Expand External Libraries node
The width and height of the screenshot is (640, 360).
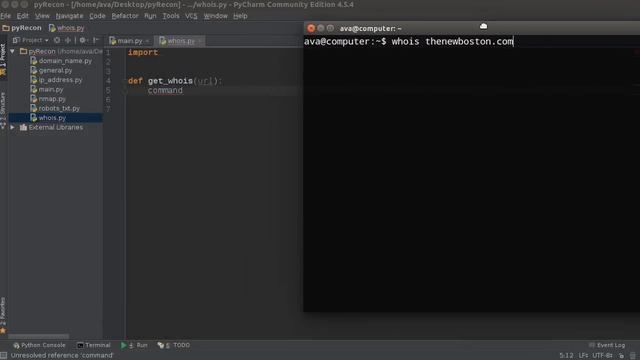[x=13, y=127]
